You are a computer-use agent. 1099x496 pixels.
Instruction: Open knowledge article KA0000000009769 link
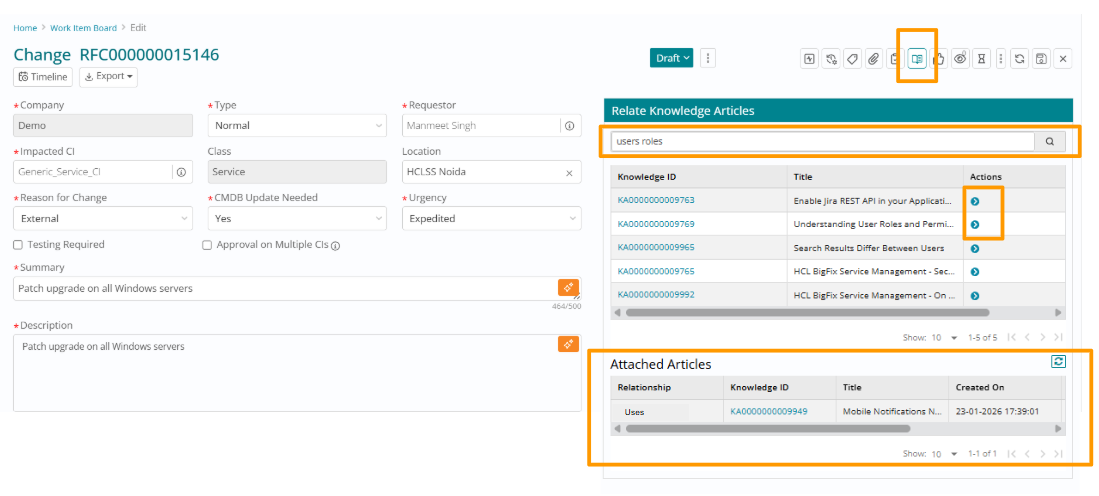tap(656, 224)
